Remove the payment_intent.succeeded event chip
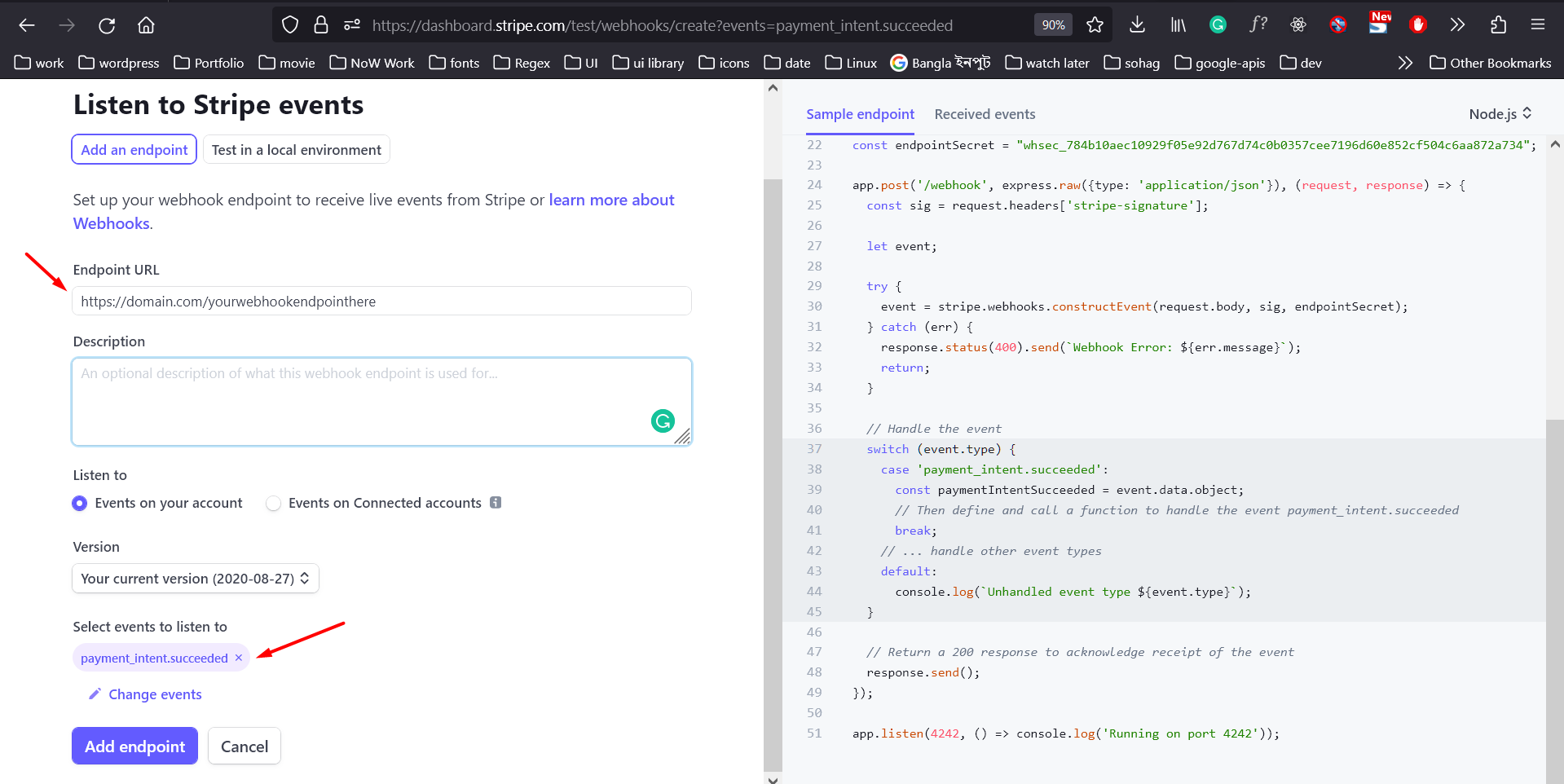This screenshot has width=1564, height=784. click(x=239, y=658)
